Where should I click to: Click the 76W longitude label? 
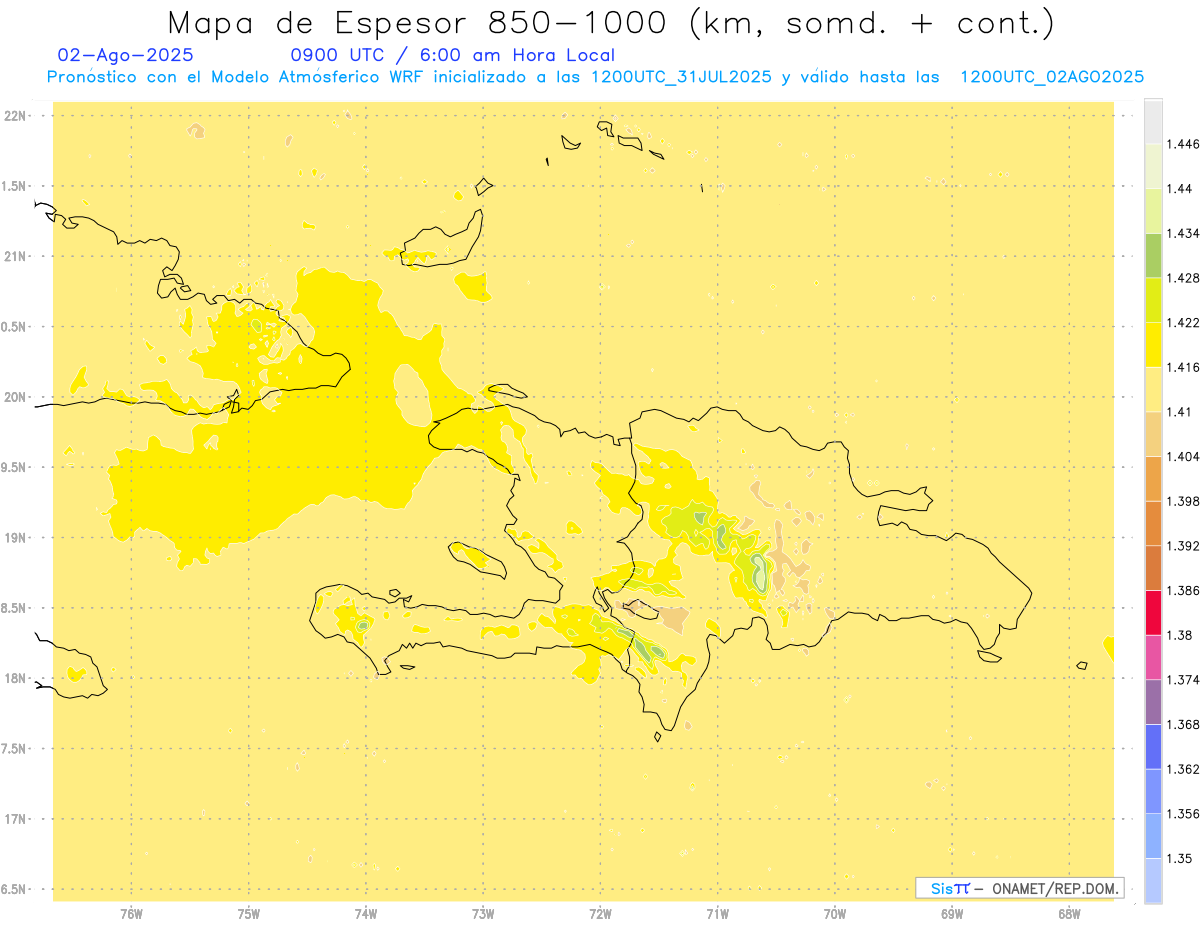[x=131, y=914]
